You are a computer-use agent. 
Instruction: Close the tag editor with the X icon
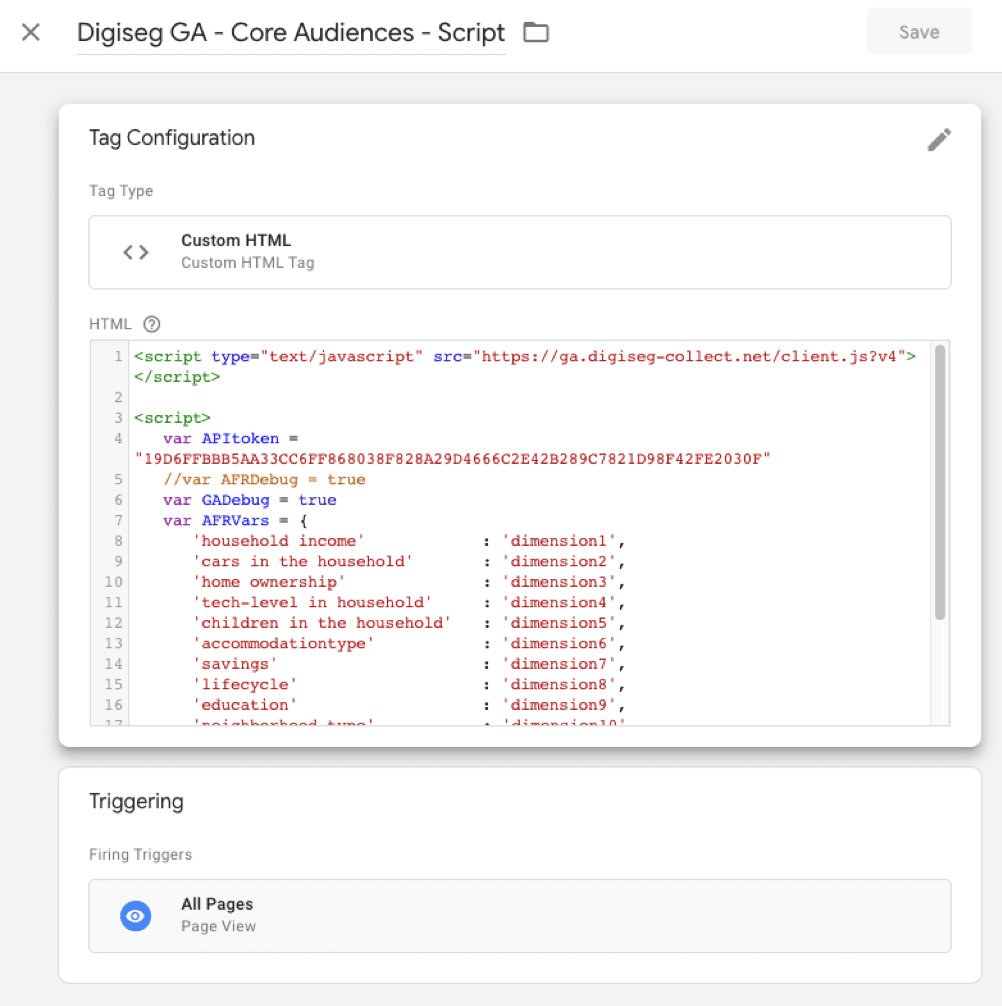[31, 32]
